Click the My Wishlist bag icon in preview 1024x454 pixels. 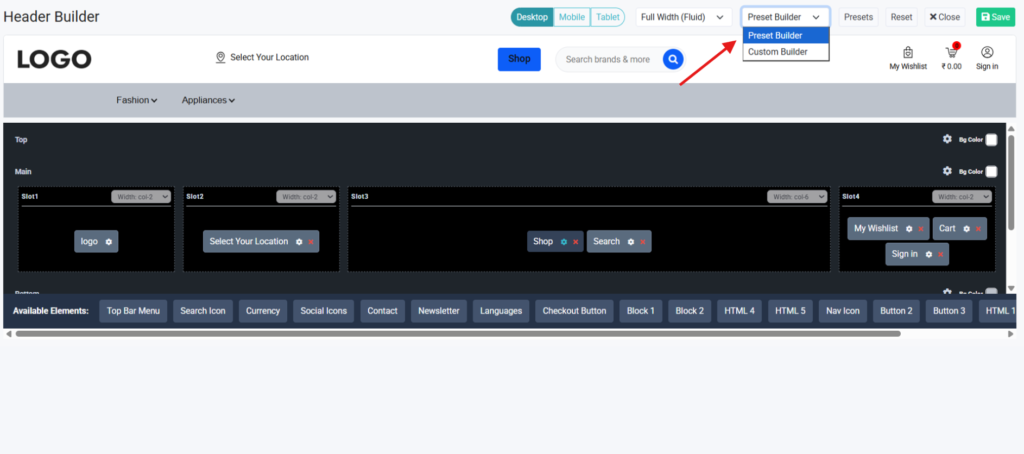(908, 52)
